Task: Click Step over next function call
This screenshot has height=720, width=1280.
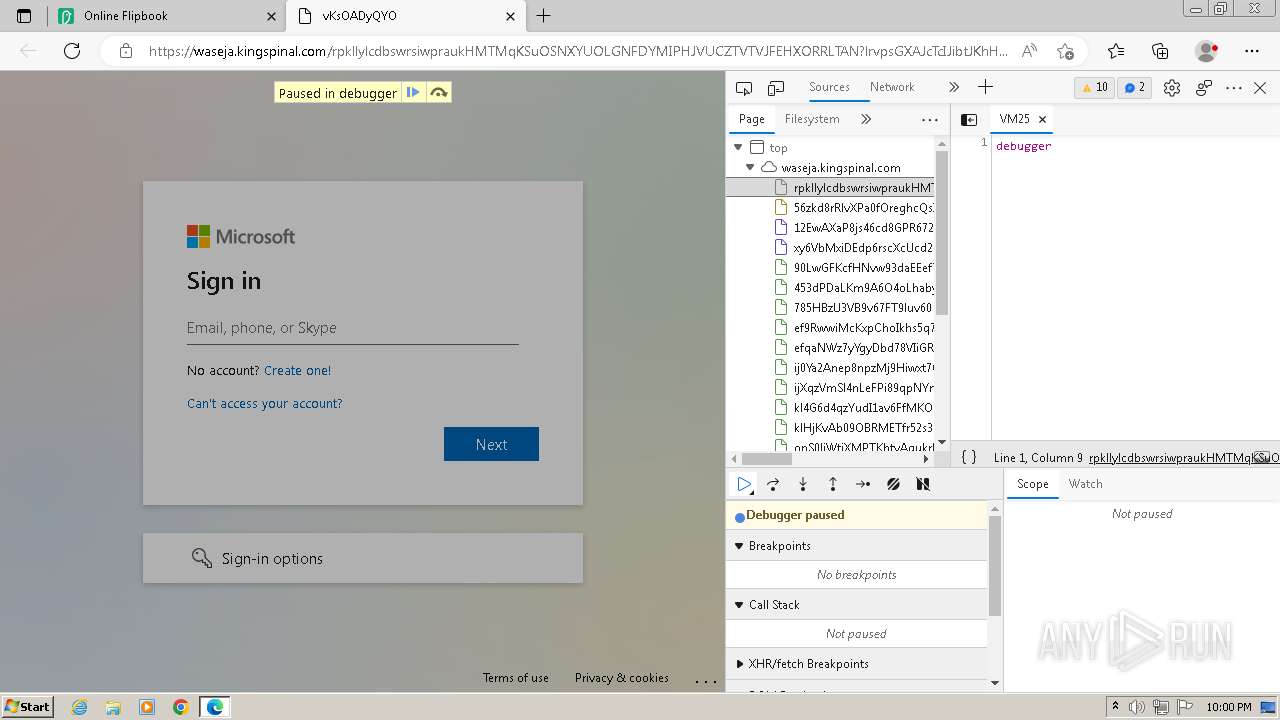Action: click(x=773, y=484)
